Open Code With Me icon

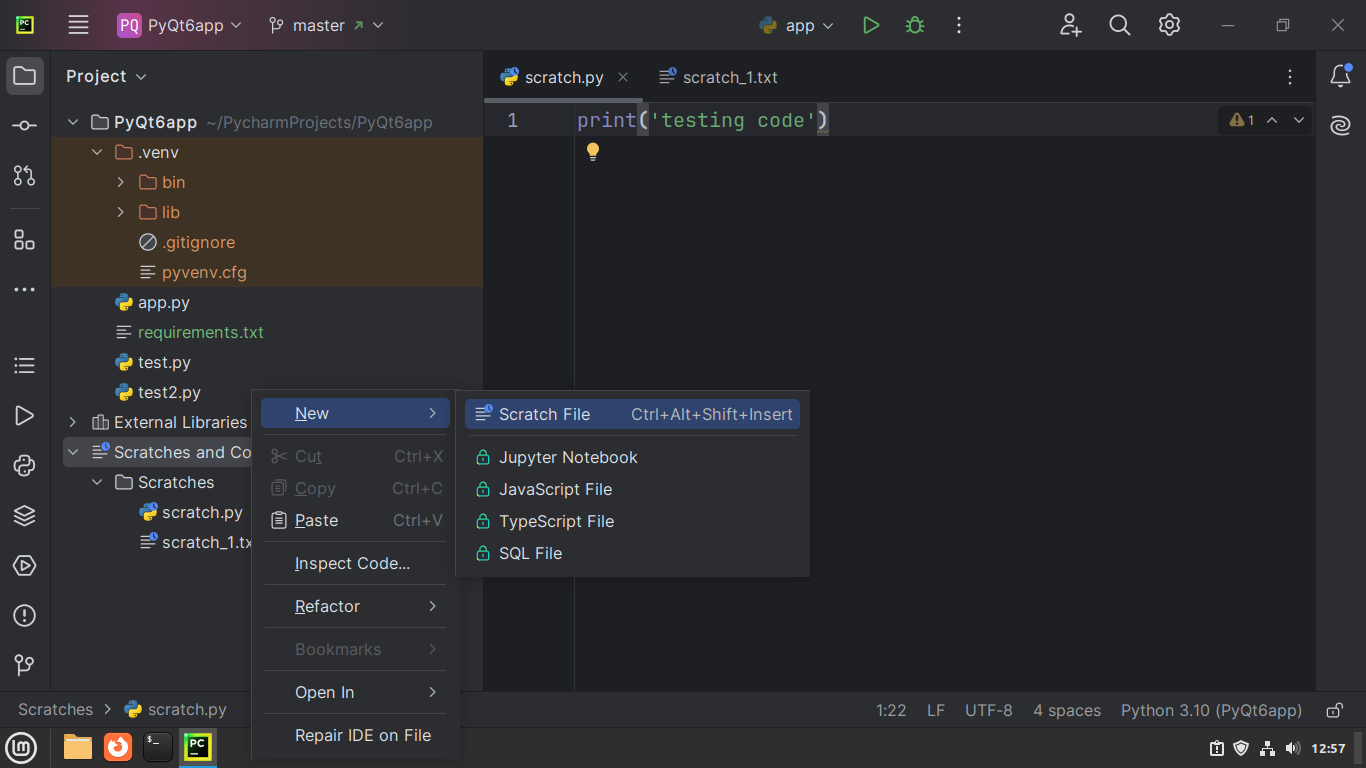pyautogui.click(x=1070, y=25)
